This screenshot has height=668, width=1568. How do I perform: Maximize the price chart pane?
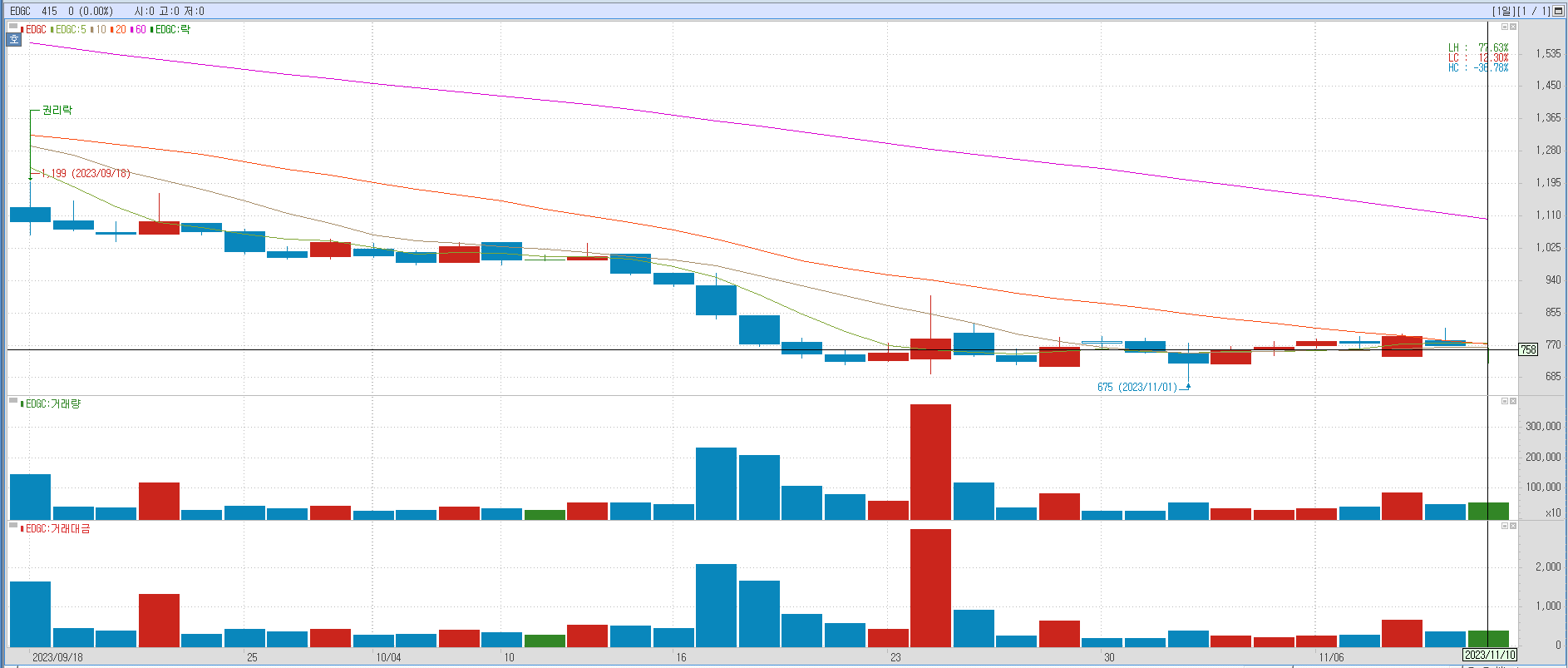[x=1504, y=27]
